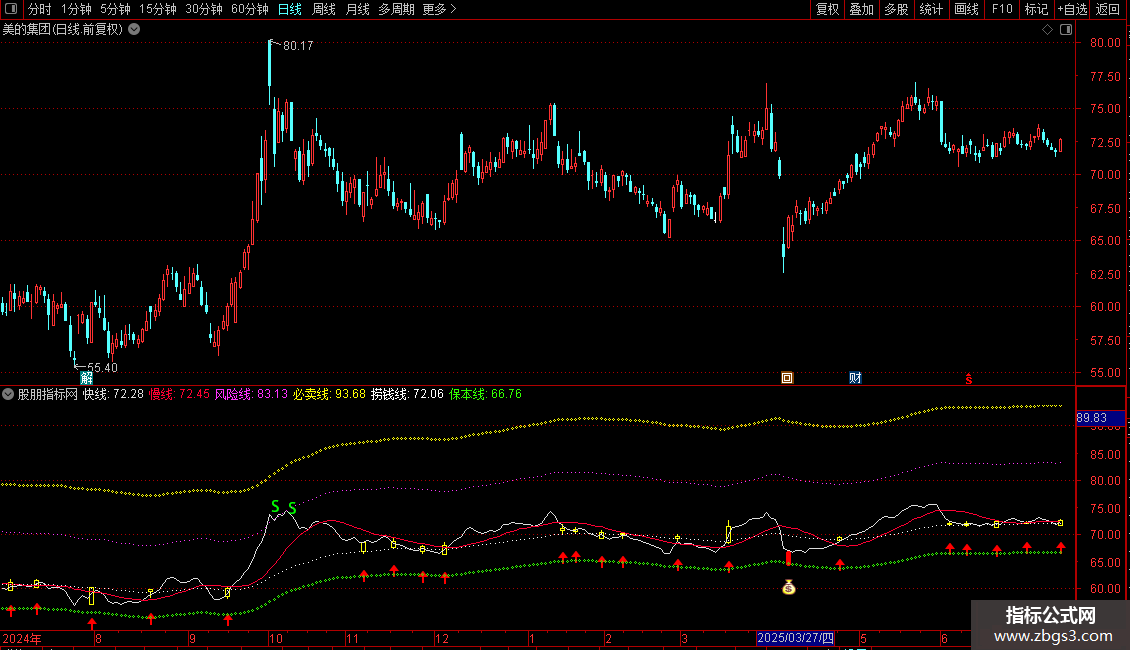The width and height of the screenshot is (1130, 650).
Task: Open the 统计 statistics tool
Action: click(x=931, y=9)
